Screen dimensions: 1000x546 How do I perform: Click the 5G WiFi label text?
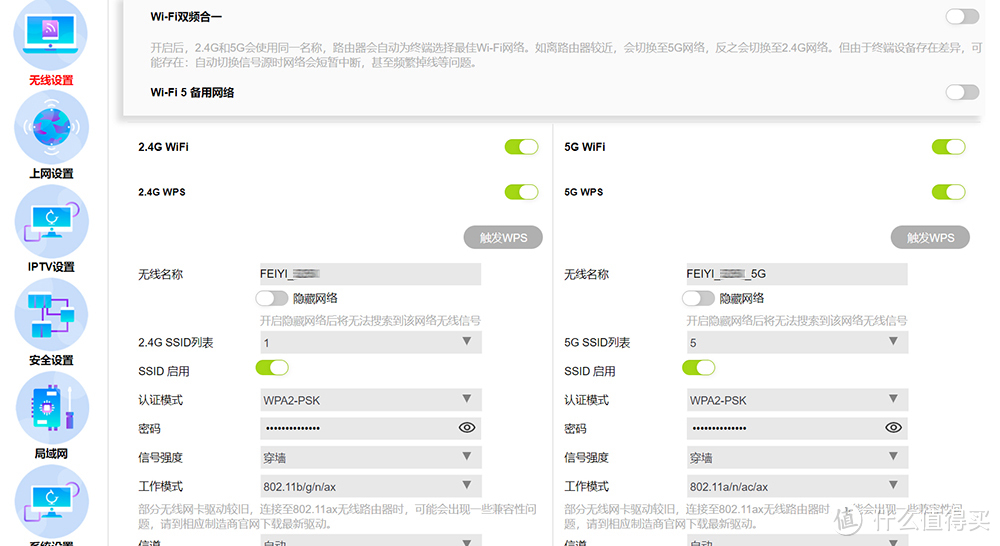pyautogui.click(x=585, y=147)
